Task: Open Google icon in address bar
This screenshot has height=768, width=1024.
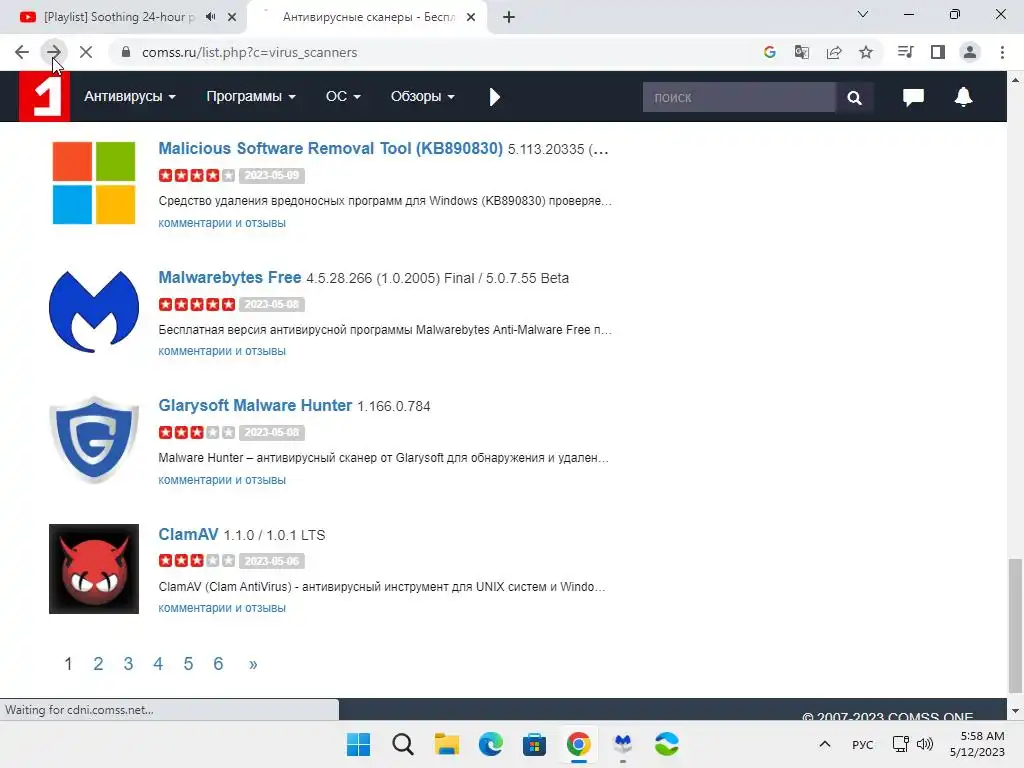Action: (x=769, y=52)
